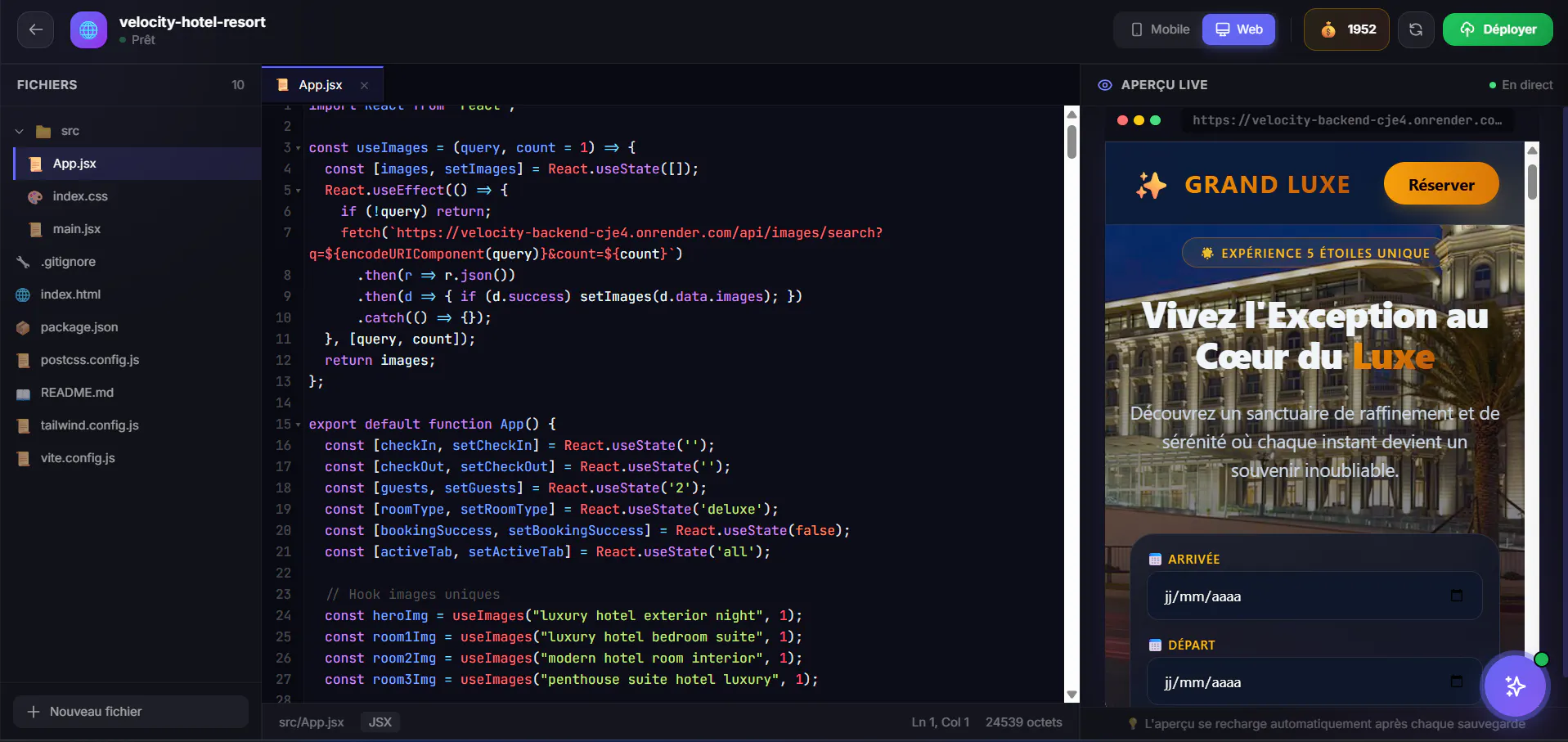Screen dimensions: 1568x742
Task: Collapse code fold at line 3
Action: click(x=299, y=148)
